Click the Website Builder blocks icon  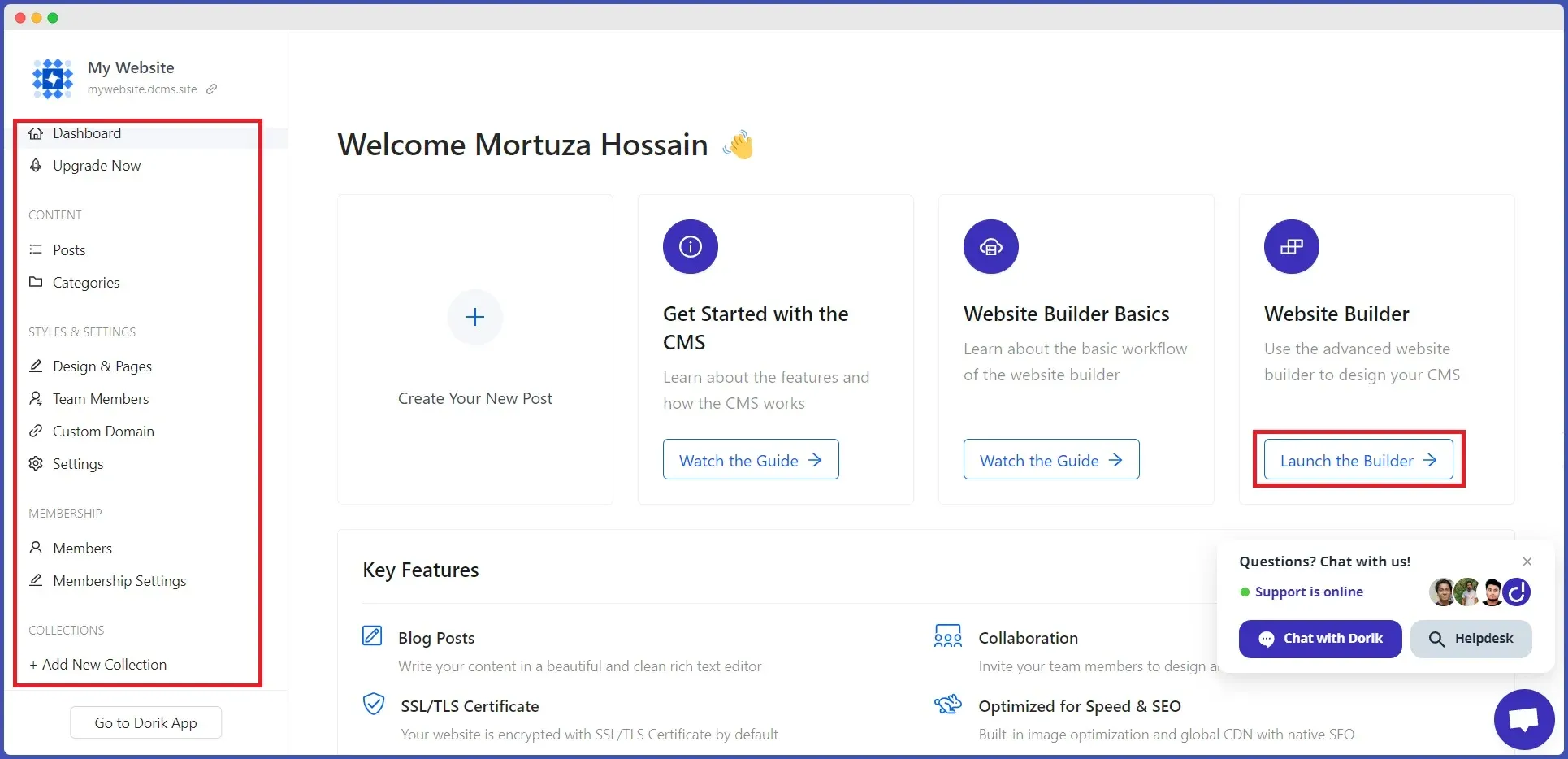click(x=1292, y=246)
